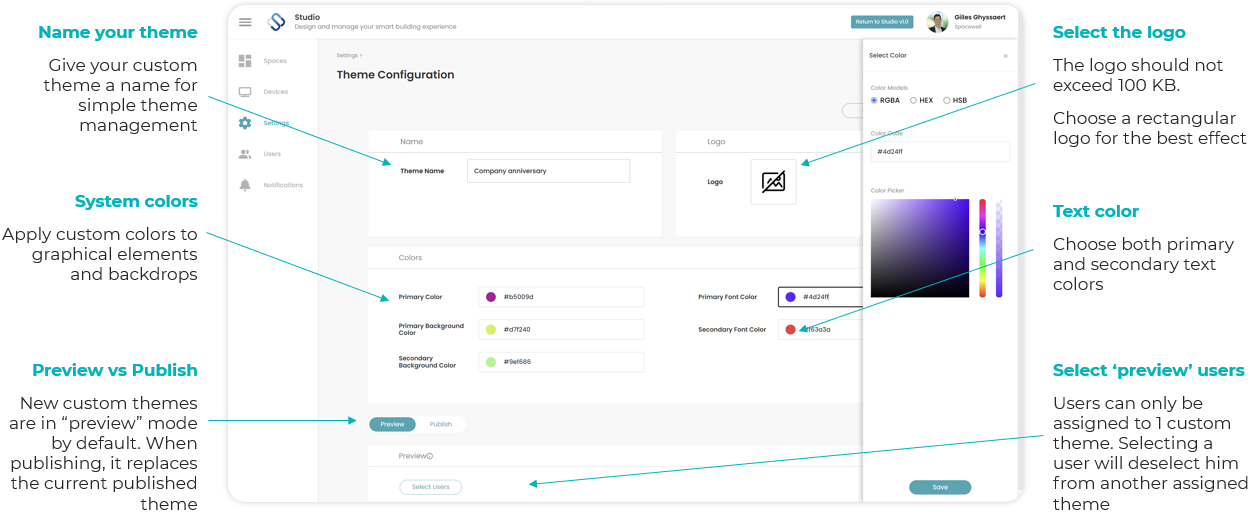
Task: Select the RGBA color model radio
Action: coord(874,100)
